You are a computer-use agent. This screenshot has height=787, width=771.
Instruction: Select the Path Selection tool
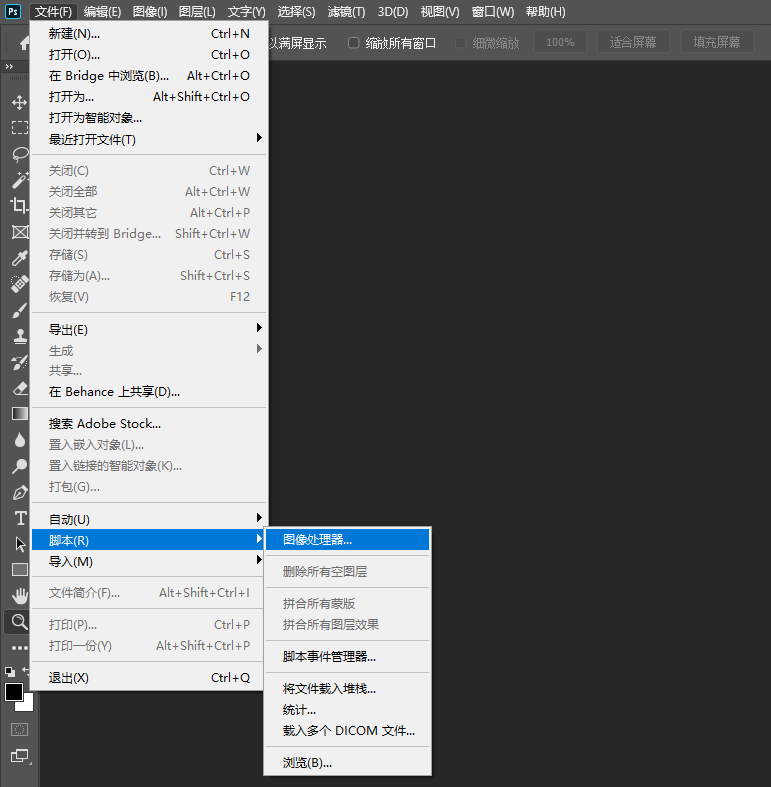click(x=20, y=544)
